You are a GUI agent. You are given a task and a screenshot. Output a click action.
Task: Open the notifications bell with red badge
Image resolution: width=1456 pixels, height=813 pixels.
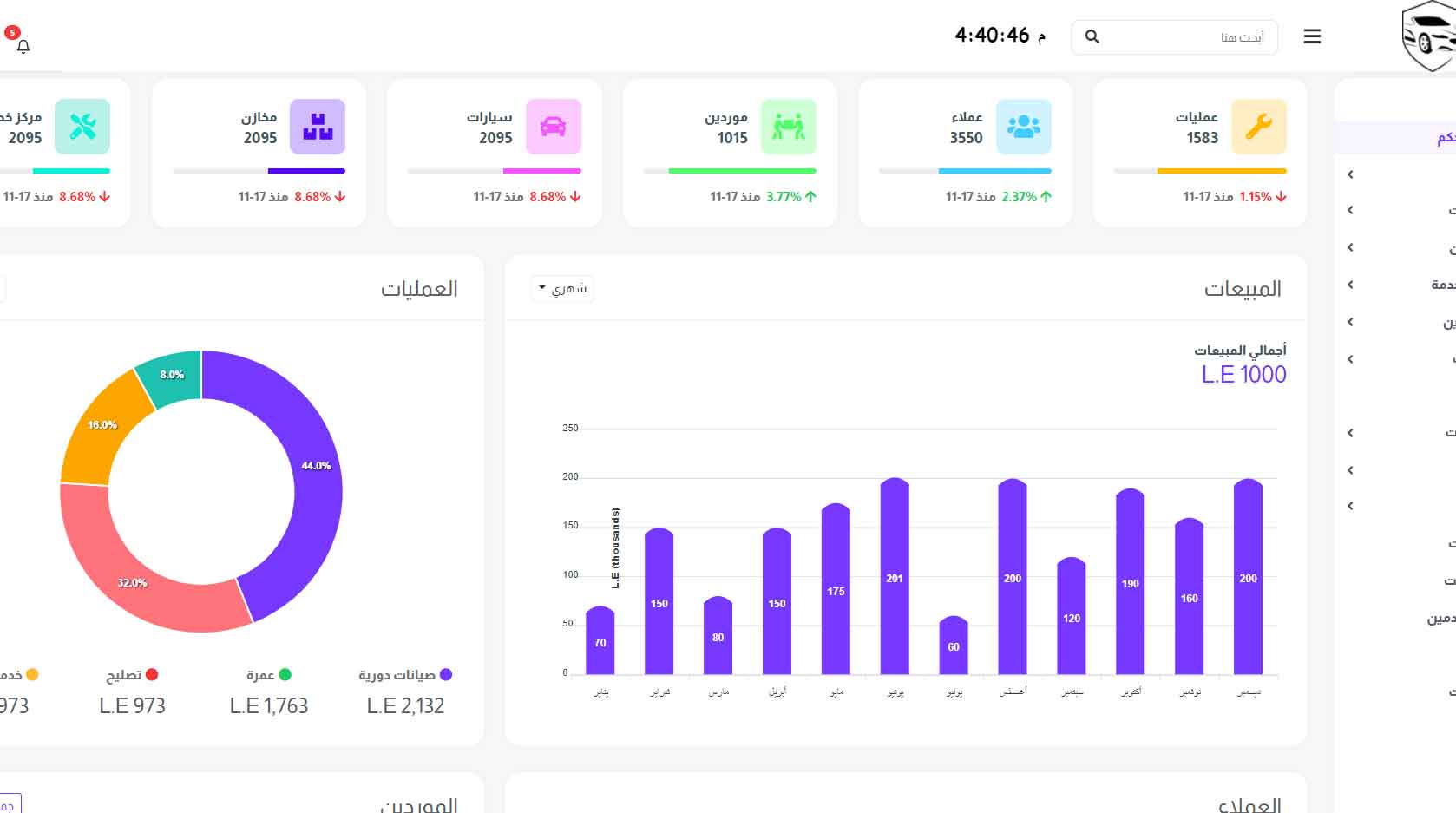[x=23, y=46]
